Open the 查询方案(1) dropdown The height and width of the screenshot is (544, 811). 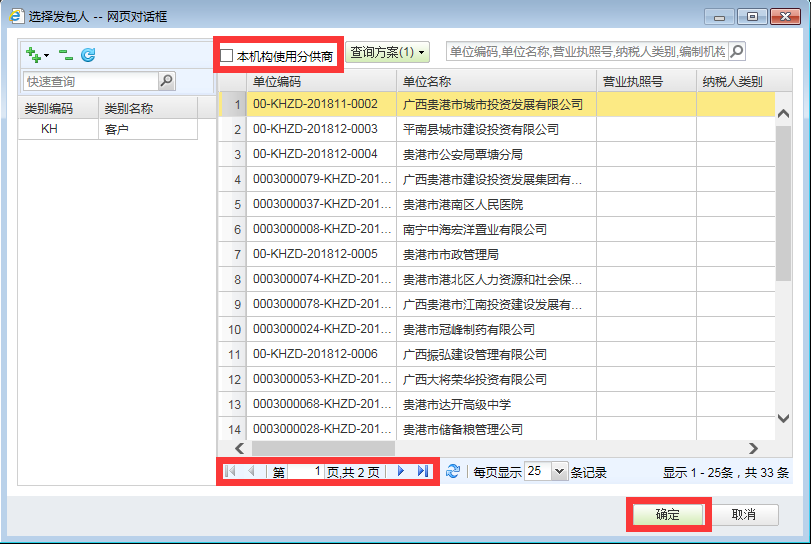pyautogui.click(x=387, y=52)
